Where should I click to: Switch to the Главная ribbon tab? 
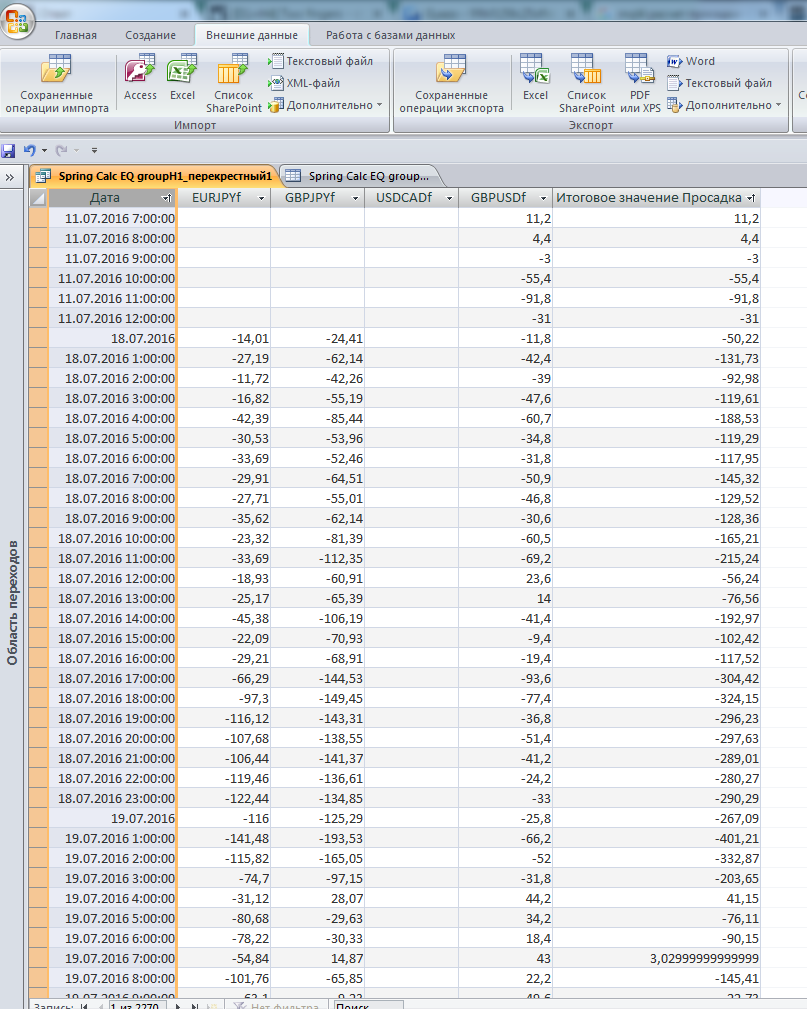click(x=76, y=35)
